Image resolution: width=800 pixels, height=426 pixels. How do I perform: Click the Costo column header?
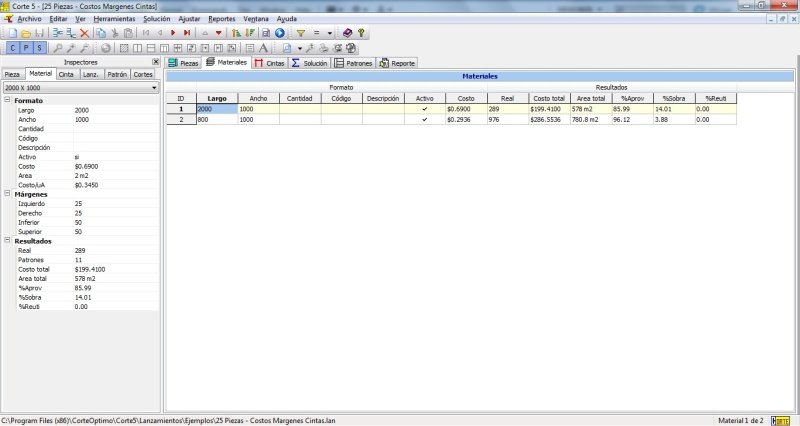click(465, 99)
